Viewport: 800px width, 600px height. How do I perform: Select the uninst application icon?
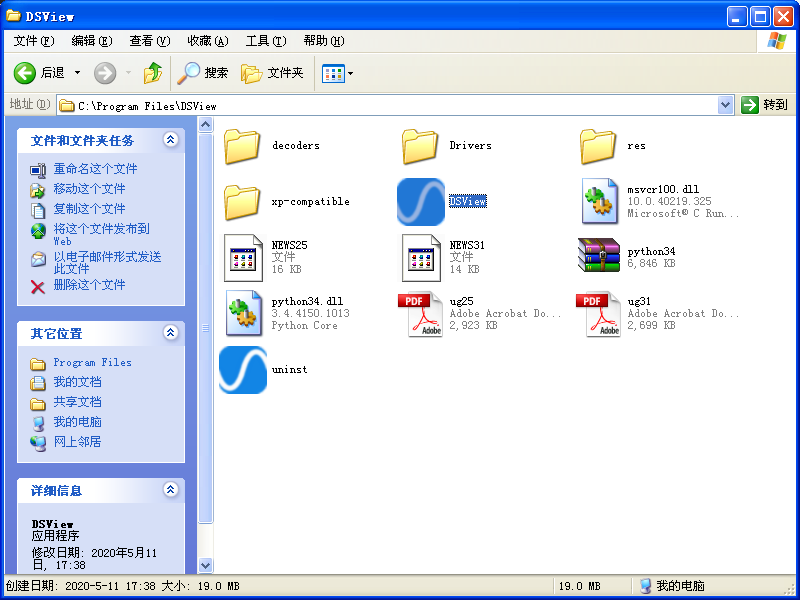[243, 370]
